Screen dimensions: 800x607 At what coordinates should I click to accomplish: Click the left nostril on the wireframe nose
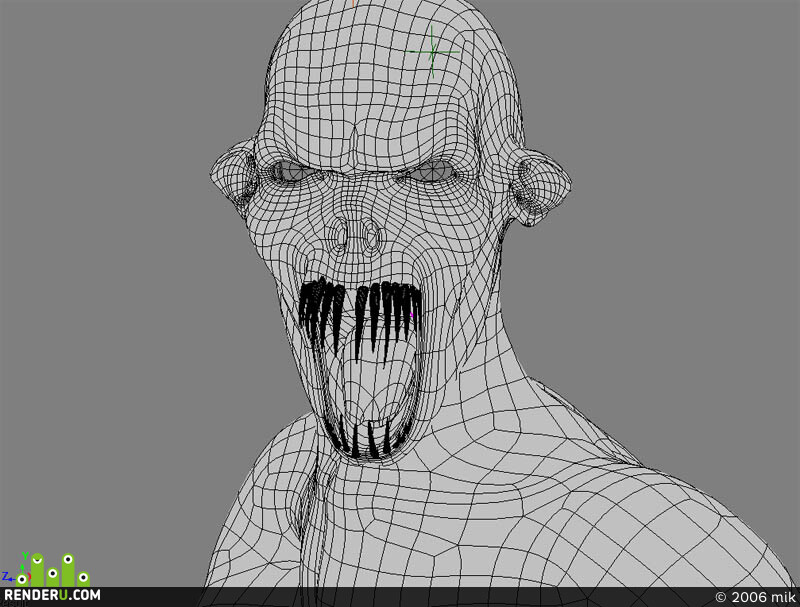(340, 236)
